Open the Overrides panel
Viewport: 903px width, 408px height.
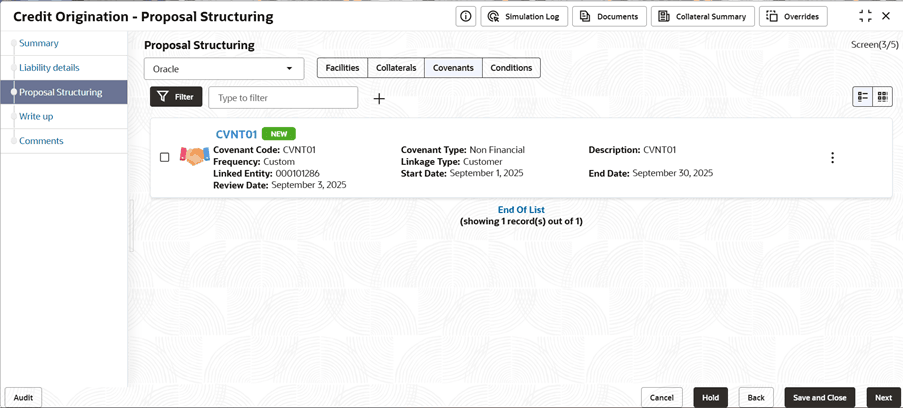(x=794, y=17)
